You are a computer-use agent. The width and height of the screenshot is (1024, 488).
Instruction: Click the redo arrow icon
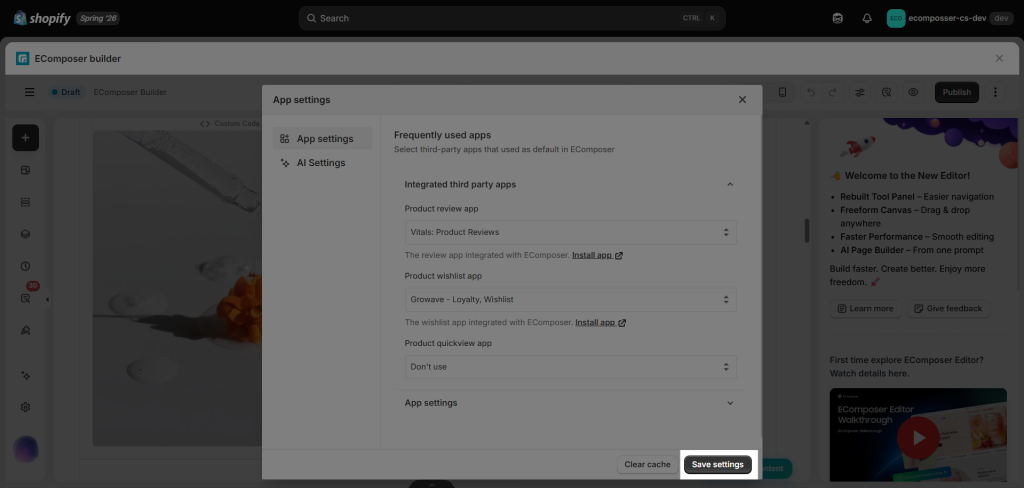(832, 92)
